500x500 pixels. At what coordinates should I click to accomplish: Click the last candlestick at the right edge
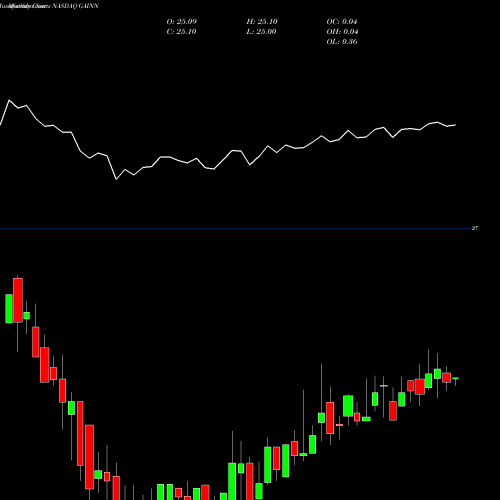pyautogui.click(x=455, y=379)
